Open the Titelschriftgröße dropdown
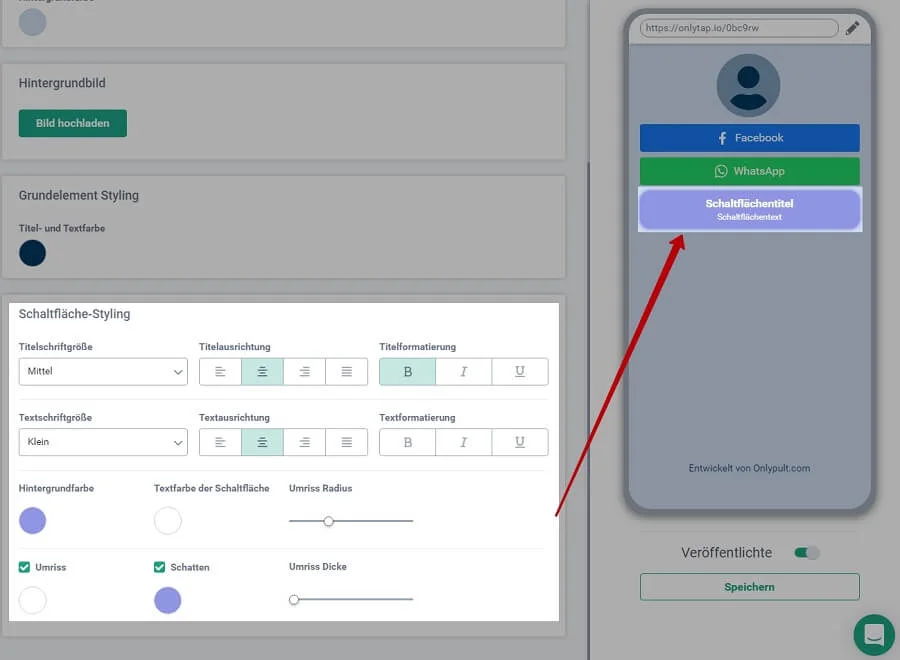The height and width of the screenshot is (660, 900). pos(103,372)
